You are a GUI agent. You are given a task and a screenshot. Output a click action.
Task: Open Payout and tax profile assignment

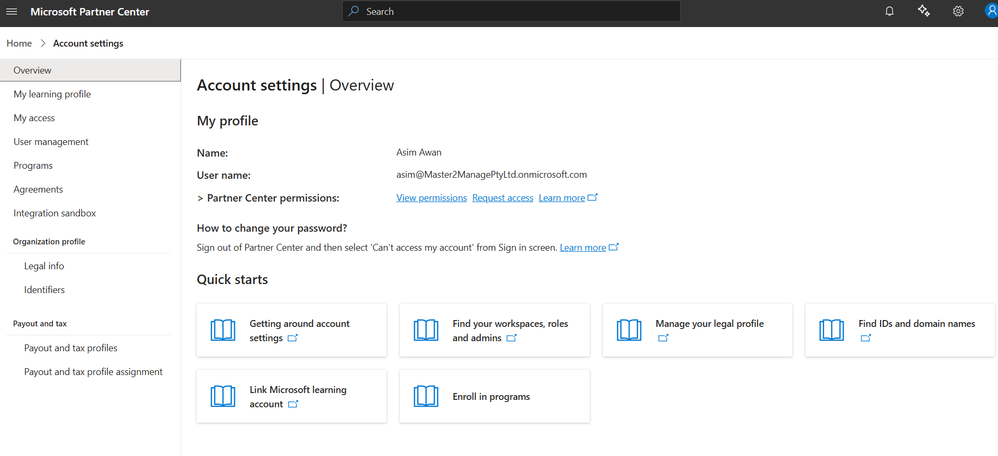(x=94, y=372)
